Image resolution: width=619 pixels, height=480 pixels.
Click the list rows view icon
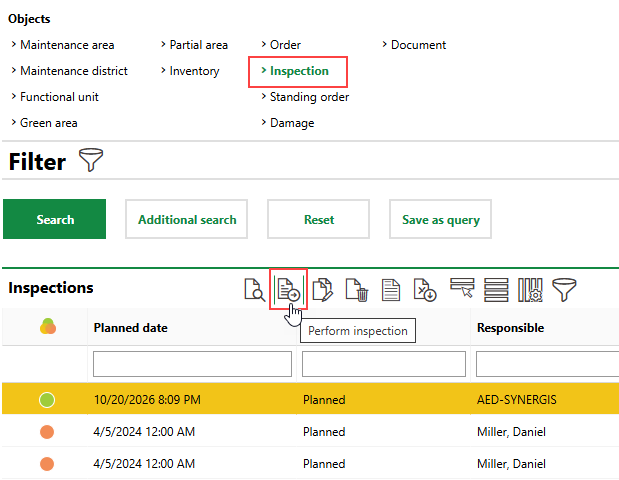point(497,290)
